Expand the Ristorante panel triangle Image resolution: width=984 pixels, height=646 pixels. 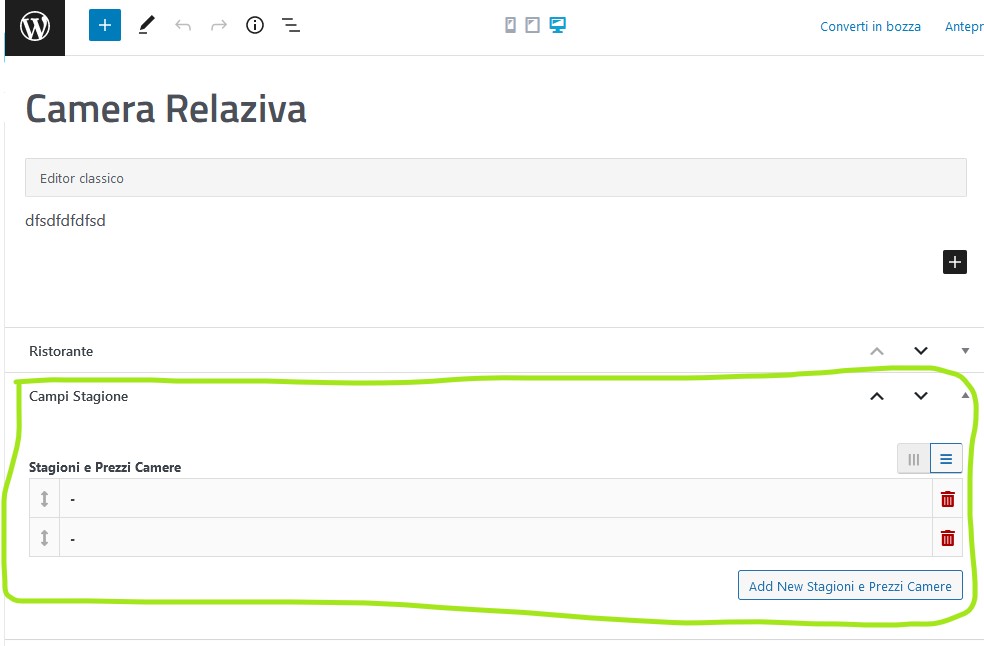(965, 351)
